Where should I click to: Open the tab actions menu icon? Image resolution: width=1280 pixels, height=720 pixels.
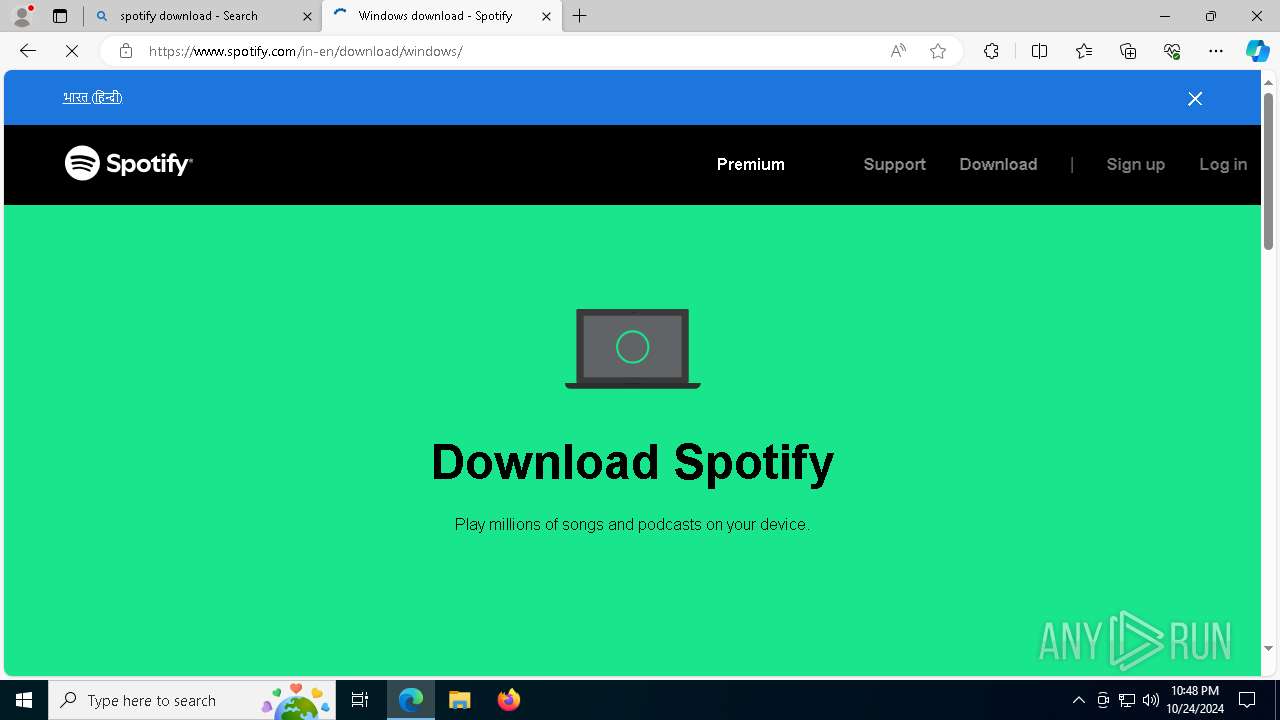tap(60, 16)
